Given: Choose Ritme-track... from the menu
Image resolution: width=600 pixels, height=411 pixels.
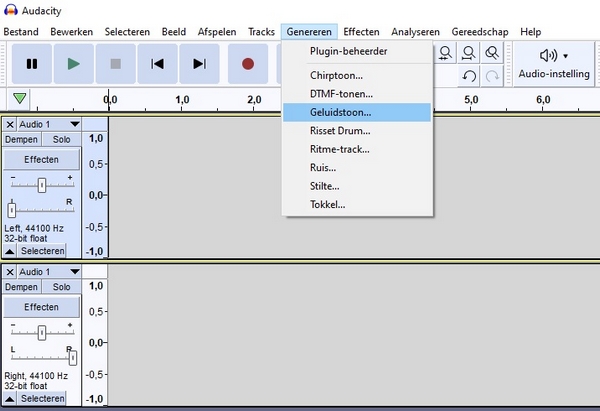Looking at the screenshot, I should click(x=357, y=149).
